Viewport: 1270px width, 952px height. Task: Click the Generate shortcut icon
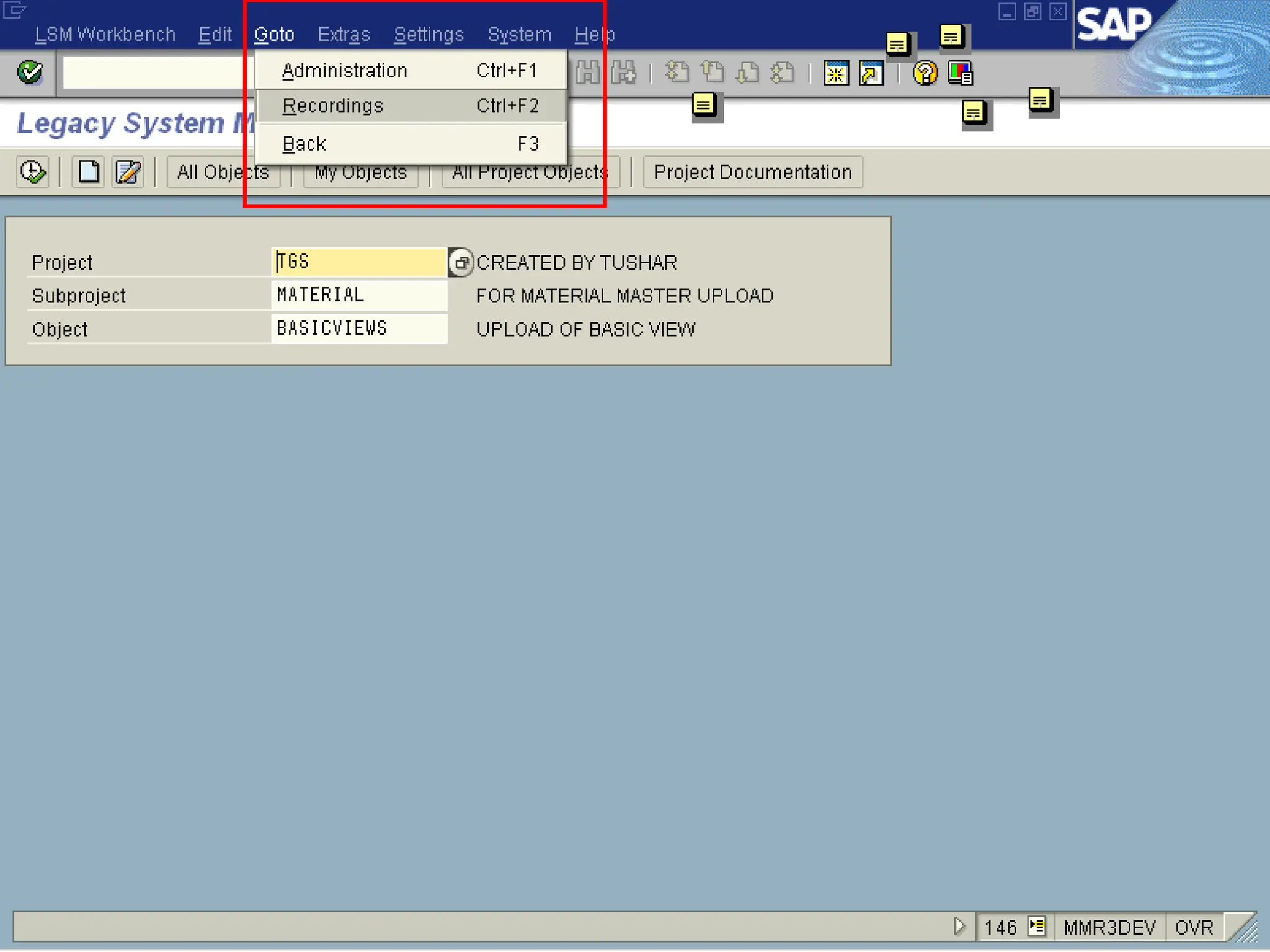tap(871, 74)
